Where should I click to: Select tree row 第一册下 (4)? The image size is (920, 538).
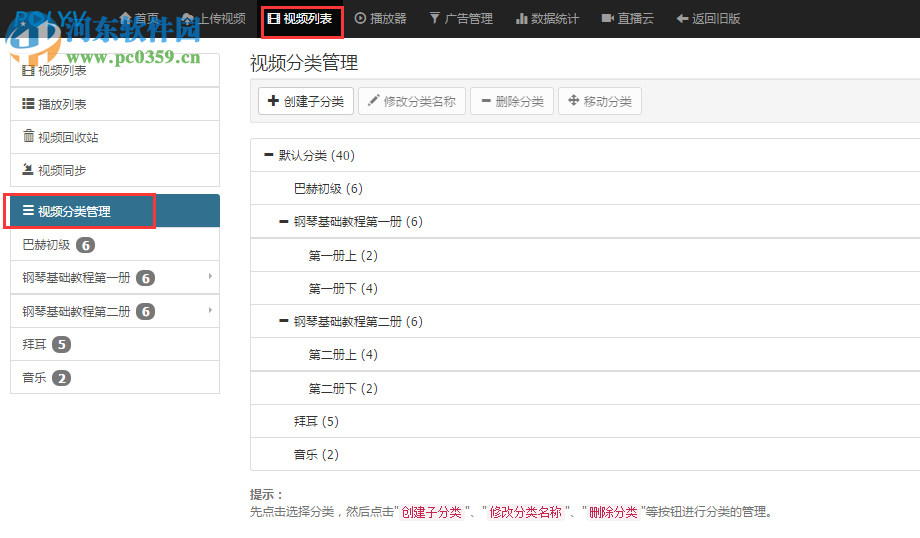tap(585, 288)
